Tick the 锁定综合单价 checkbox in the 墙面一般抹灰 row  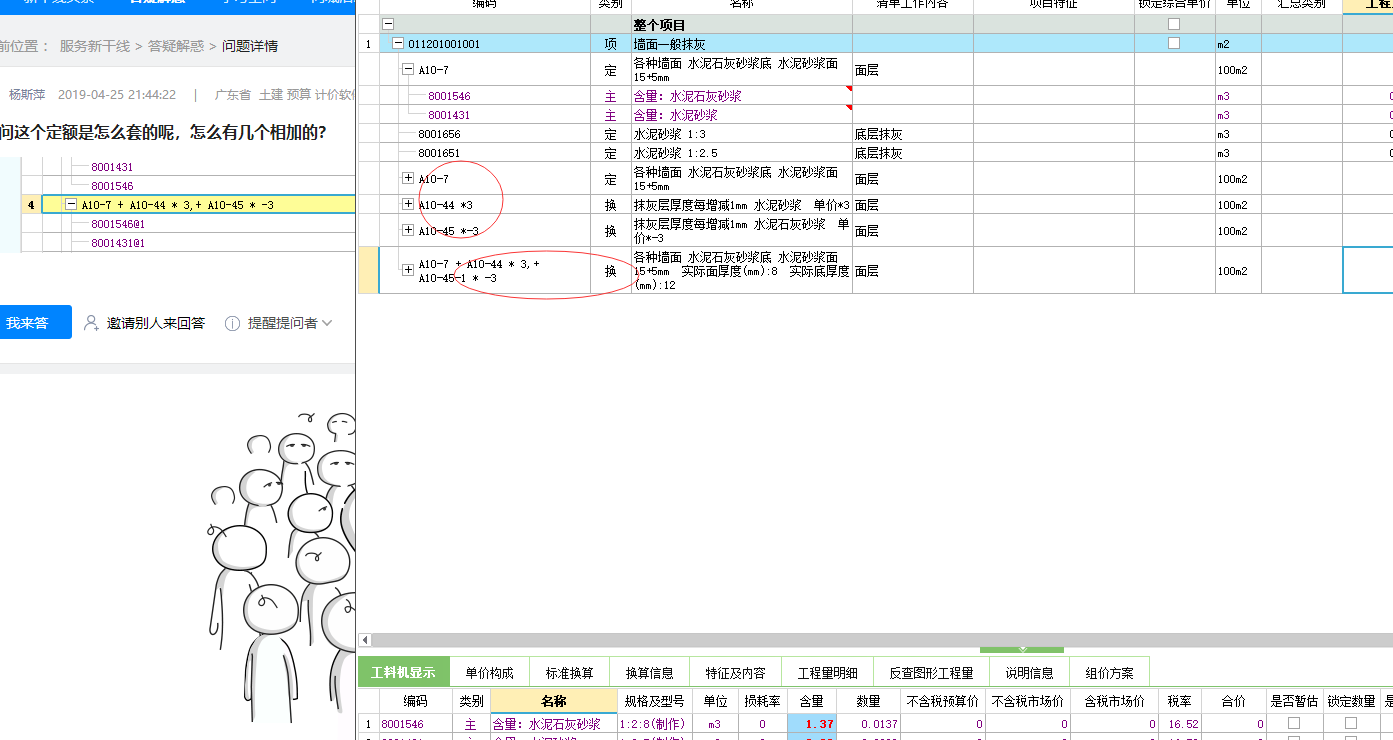point(1174,43)
